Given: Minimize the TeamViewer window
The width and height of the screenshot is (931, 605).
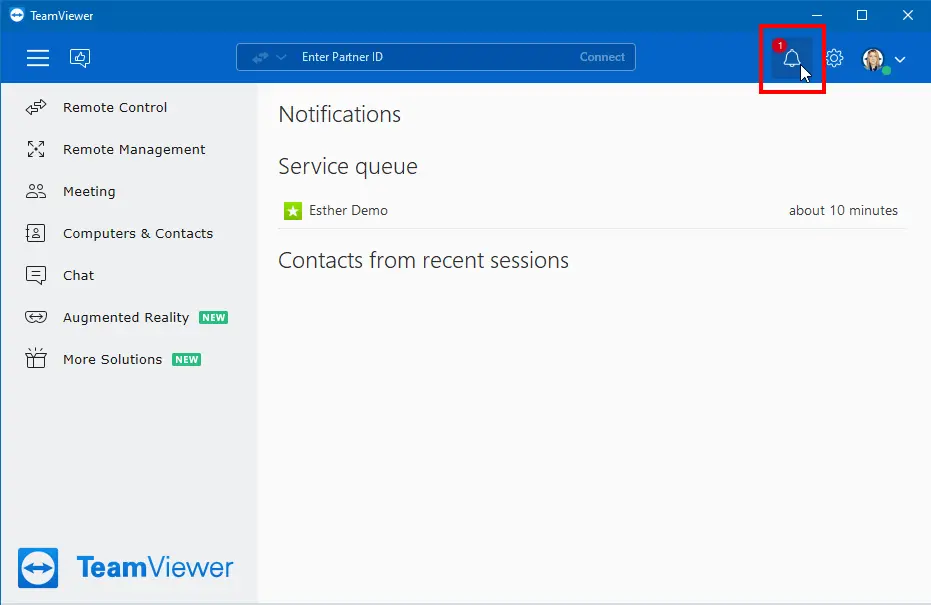Looking at the screenshot, I should tap(817, 15).
